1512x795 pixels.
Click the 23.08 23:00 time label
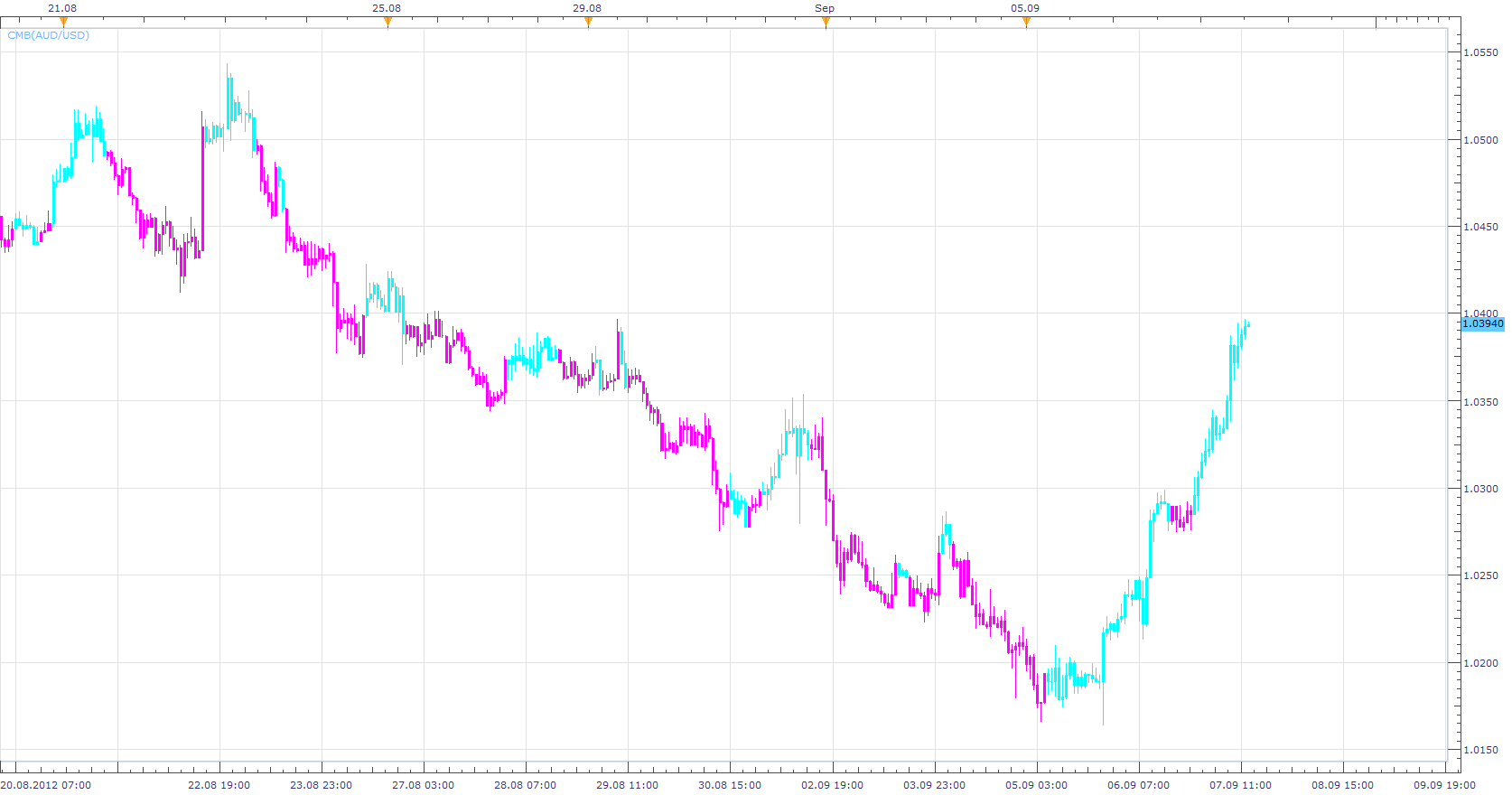tap(322, 785)
